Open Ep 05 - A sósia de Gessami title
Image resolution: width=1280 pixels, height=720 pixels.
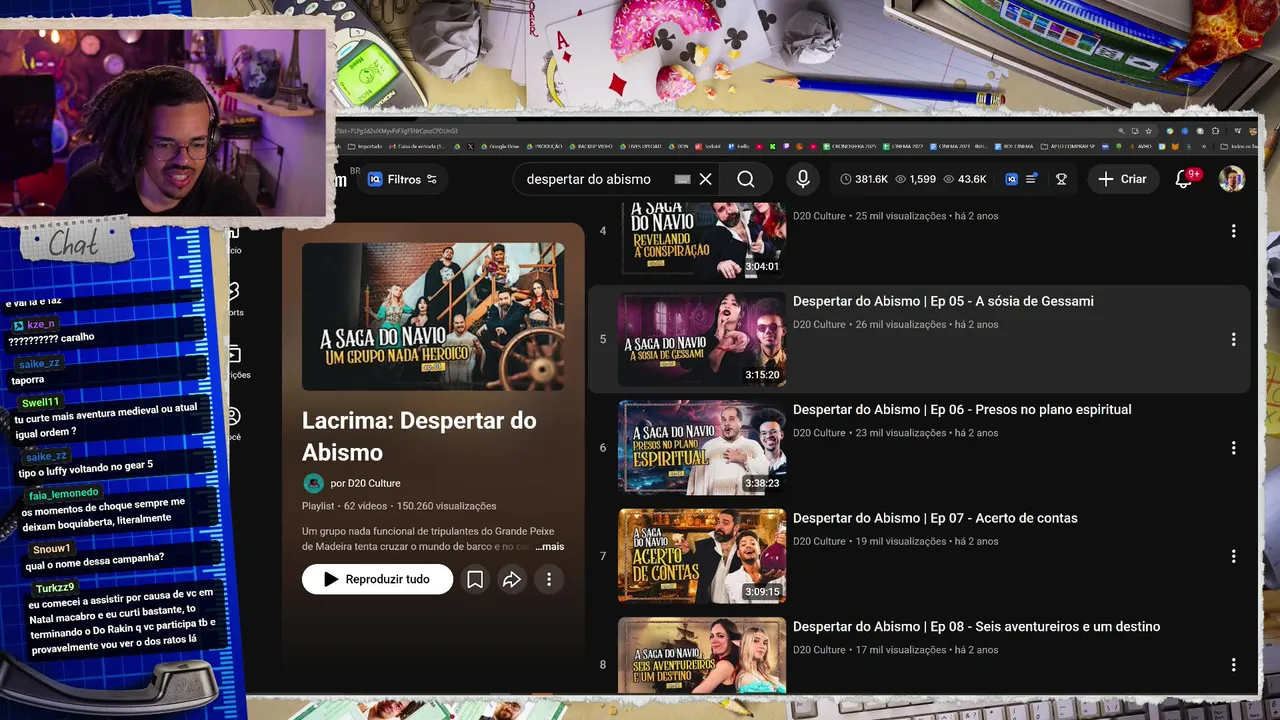[x=943, y=301]
